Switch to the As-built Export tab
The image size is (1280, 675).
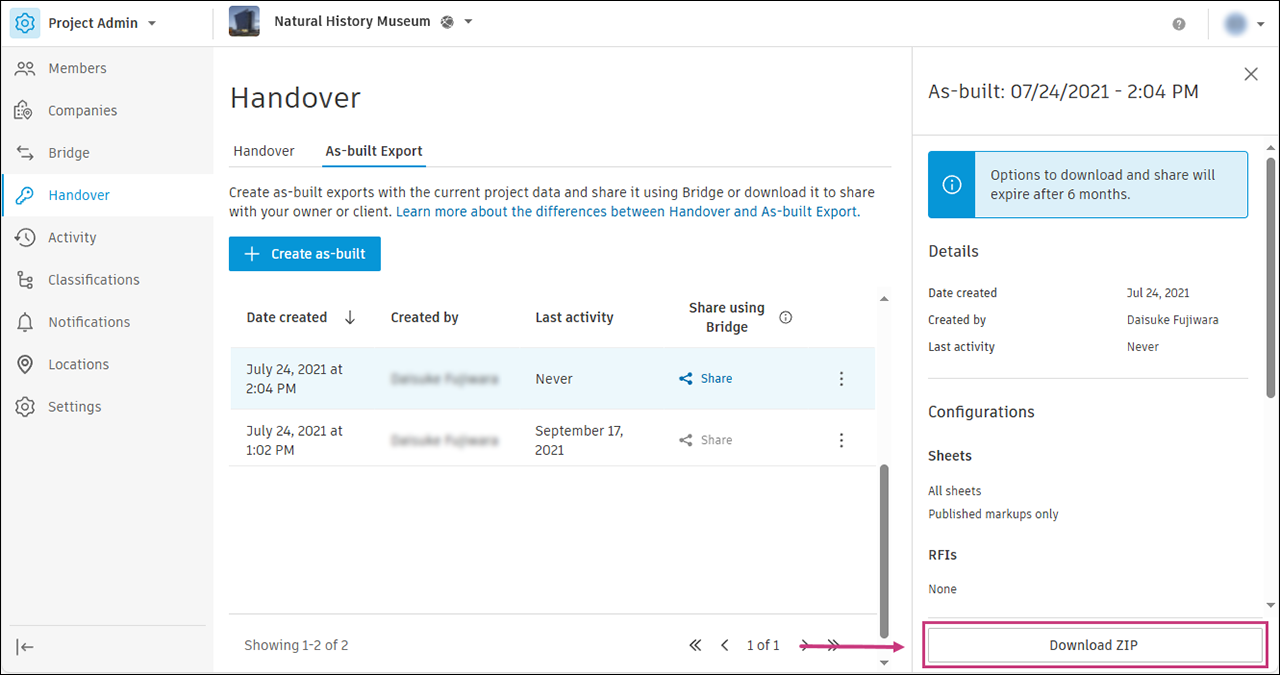374,151
